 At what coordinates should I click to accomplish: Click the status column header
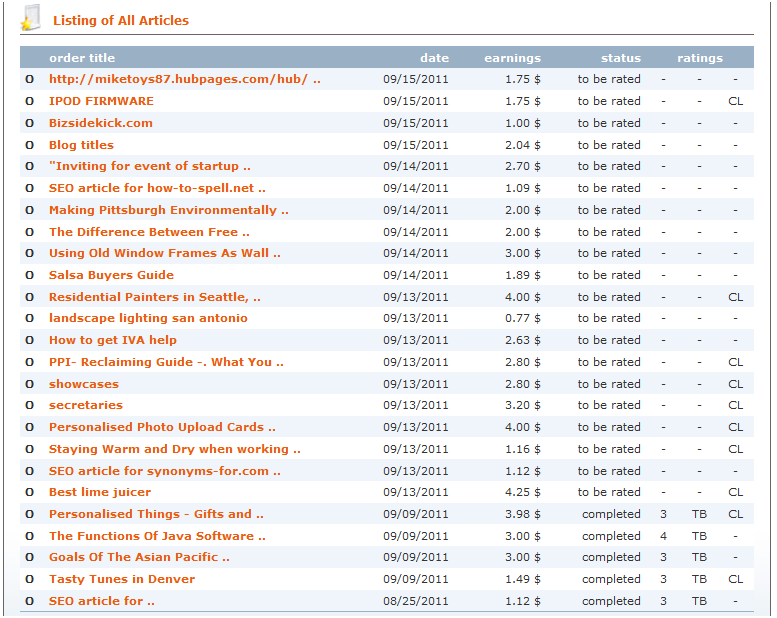pyautogui.click(x=620, y=58)
